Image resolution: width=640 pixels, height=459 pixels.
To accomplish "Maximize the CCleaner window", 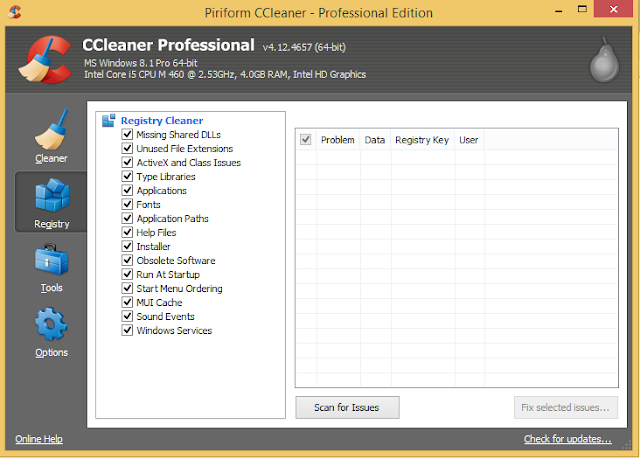I will 582,9.
